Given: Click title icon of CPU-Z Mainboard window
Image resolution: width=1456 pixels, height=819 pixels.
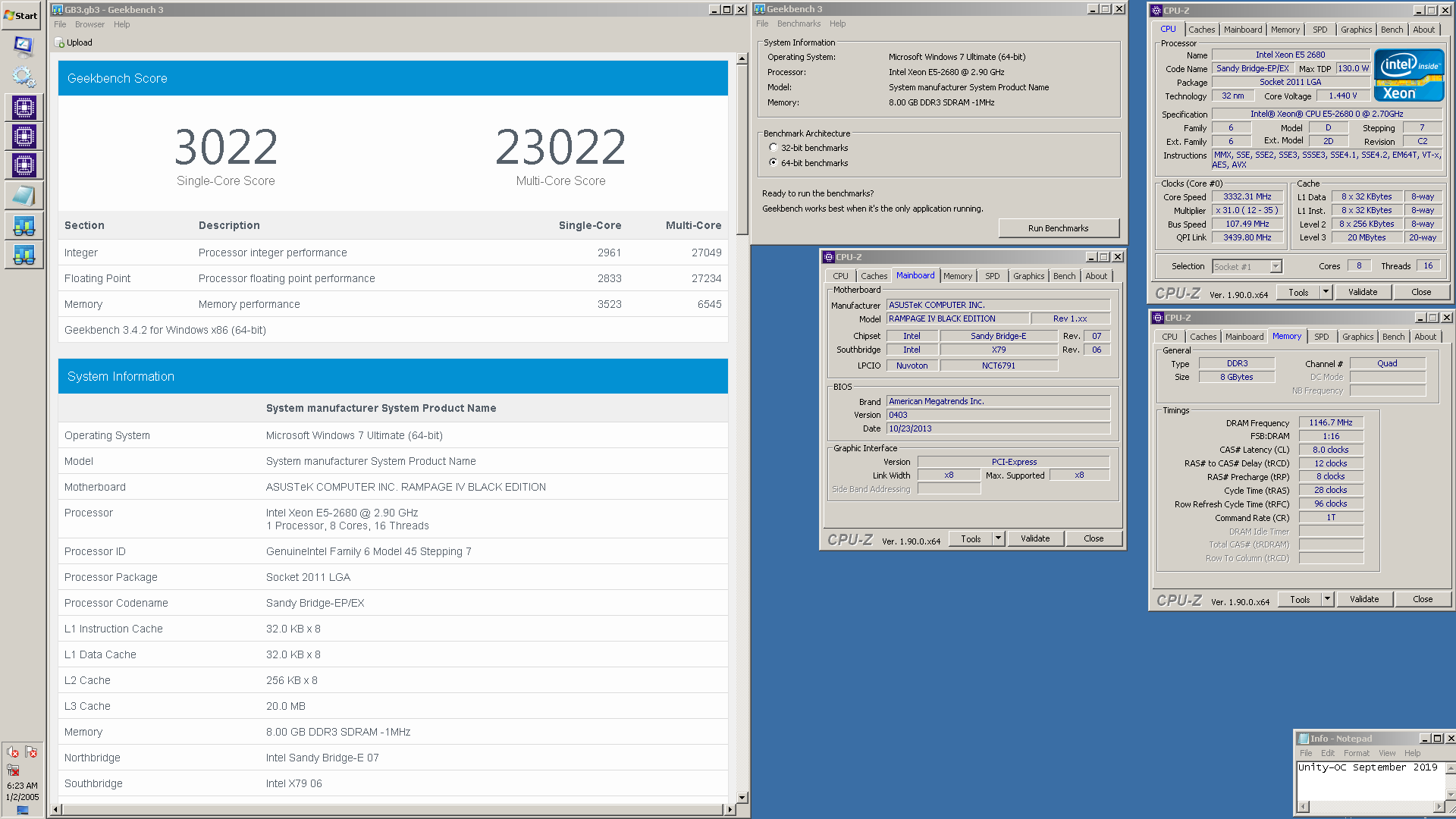Looking at the screenshot, I should [x=829, y=257].
